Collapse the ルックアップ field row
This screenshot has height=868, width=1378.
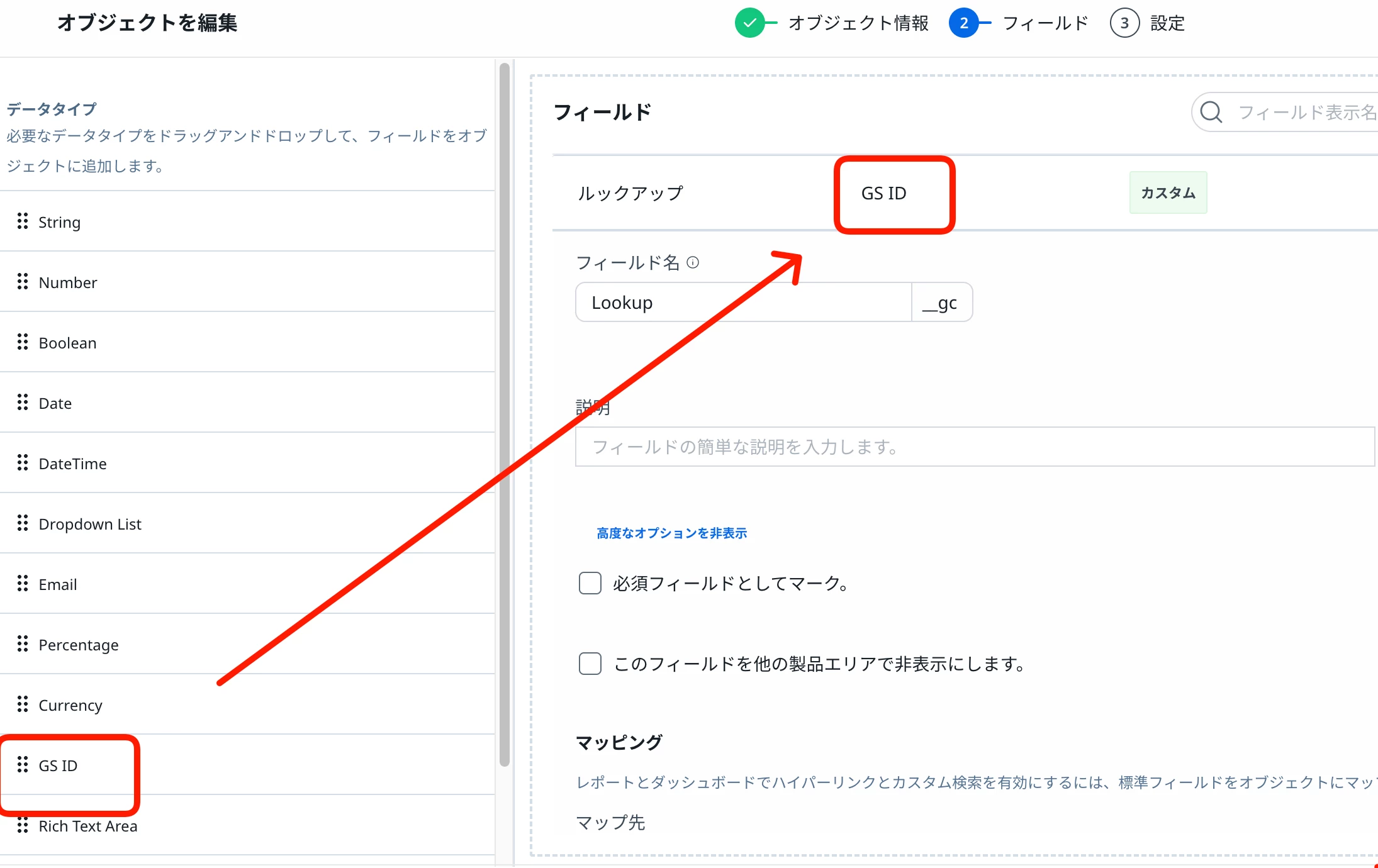pos(630,193)
